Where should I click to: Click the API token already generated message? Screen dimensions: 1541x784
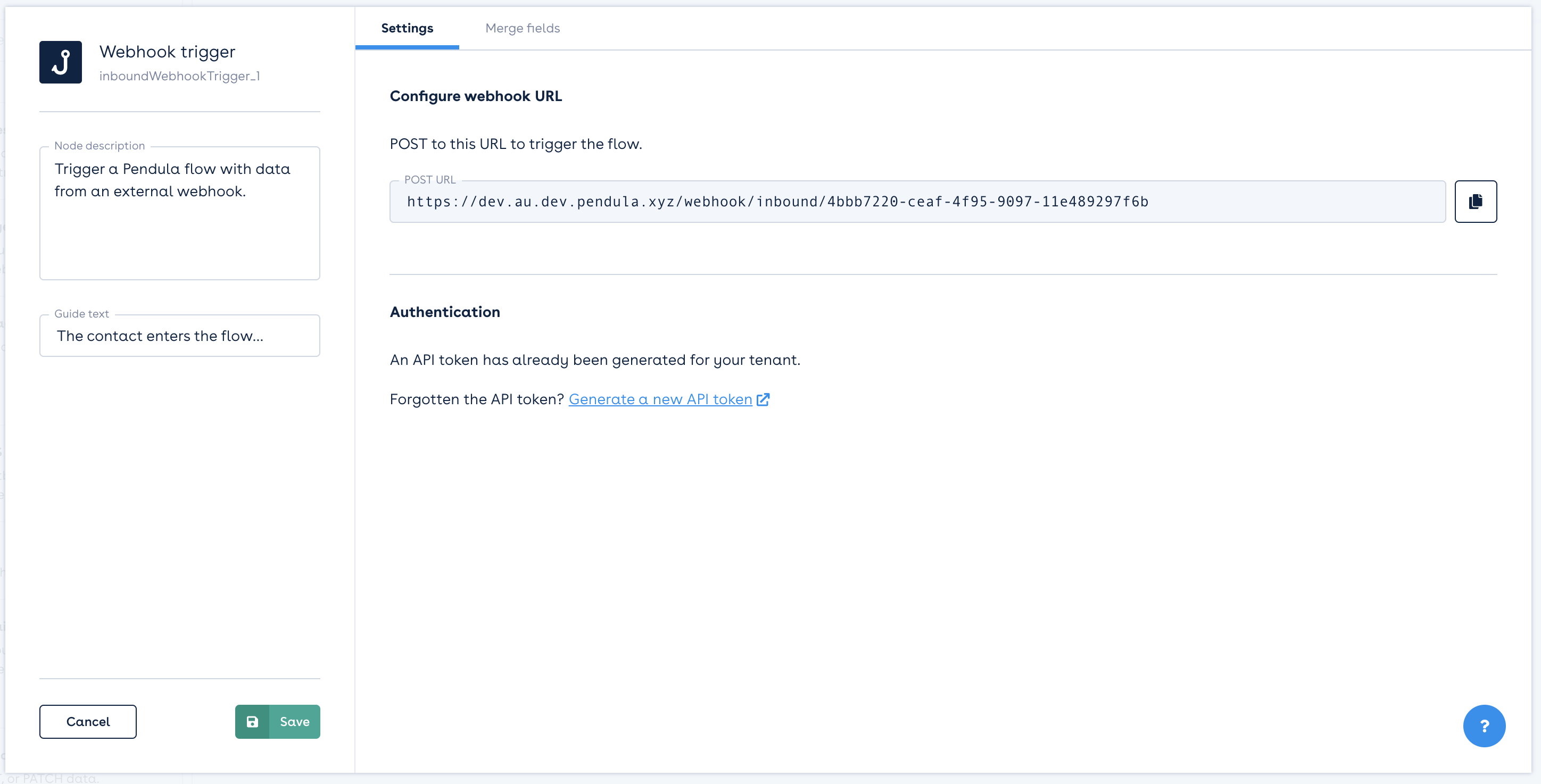click(594, 360)
